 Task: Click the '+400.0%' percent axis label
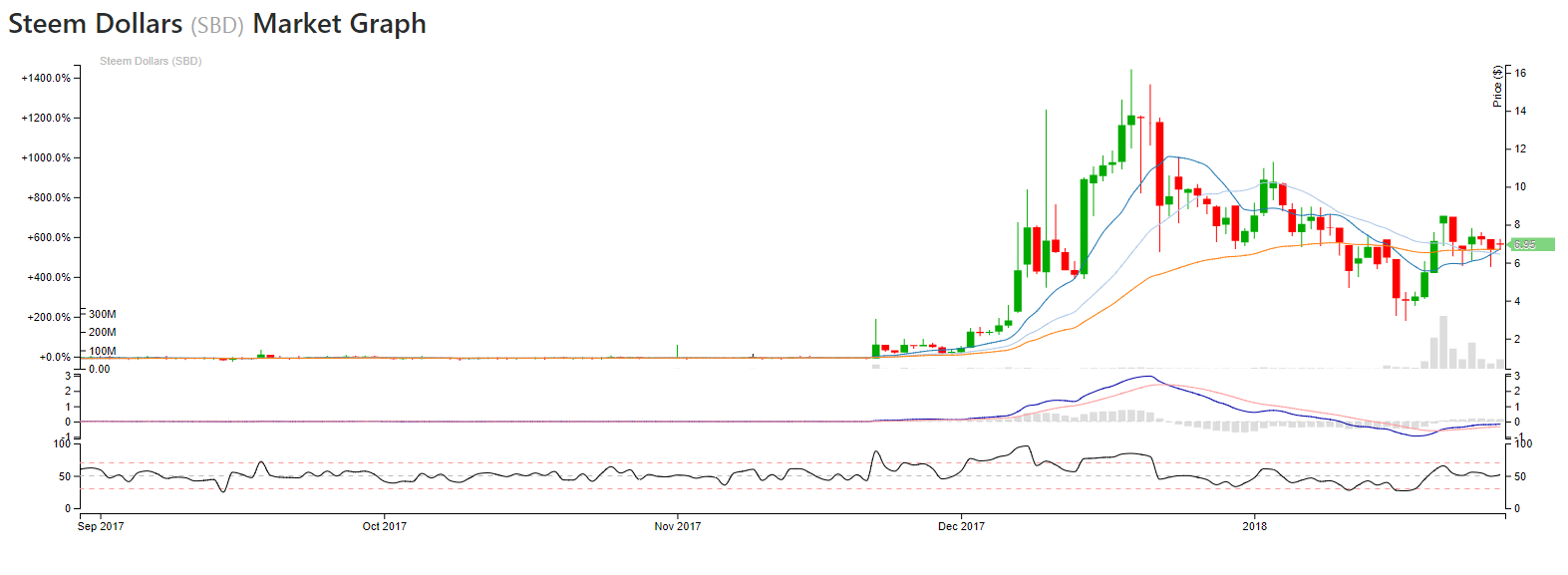pyautogui.click(x=49, y=277)
